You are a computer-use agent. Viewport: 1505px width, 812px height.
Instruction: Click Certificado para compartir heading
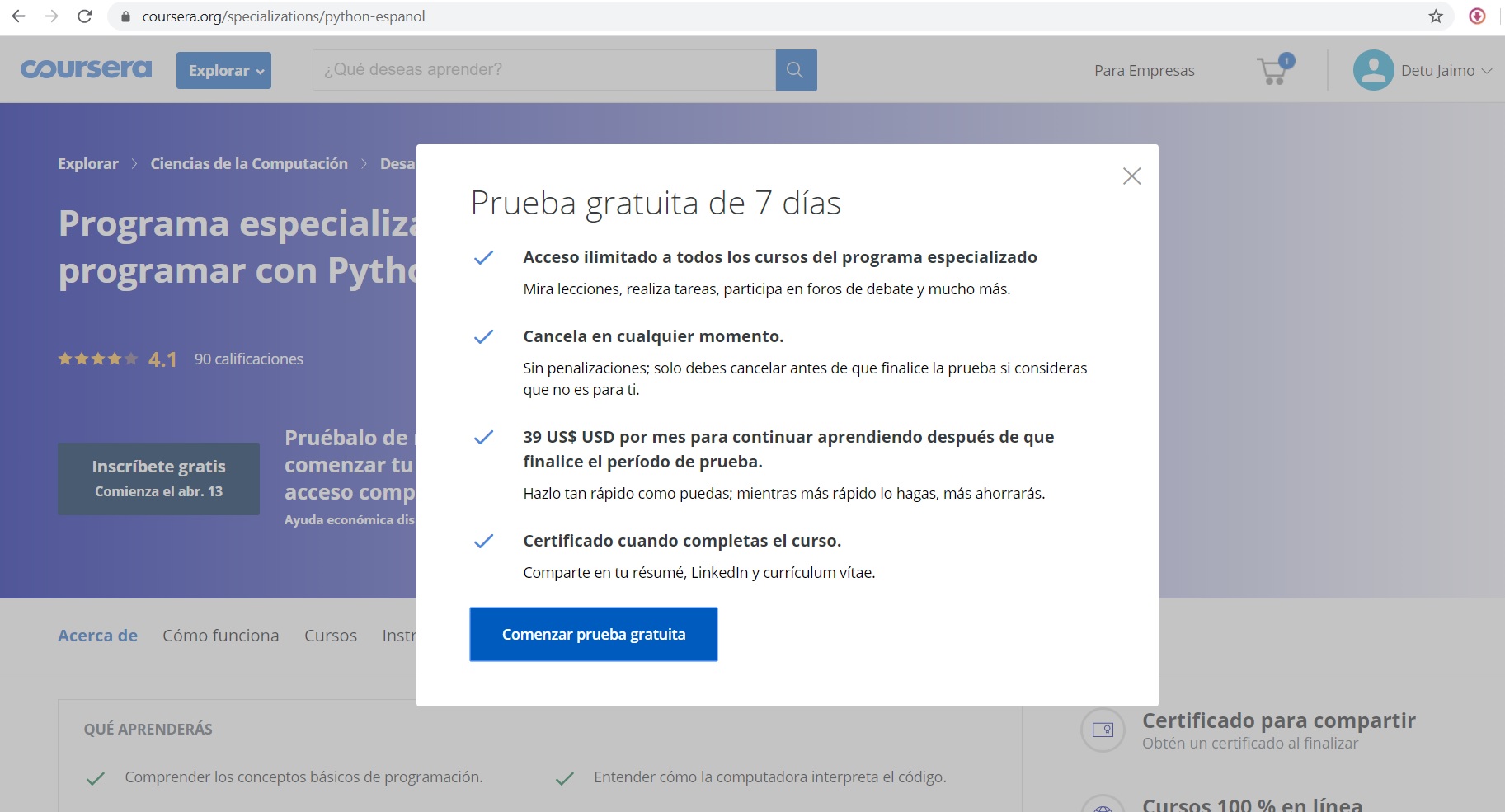[x=1278, y=720]
